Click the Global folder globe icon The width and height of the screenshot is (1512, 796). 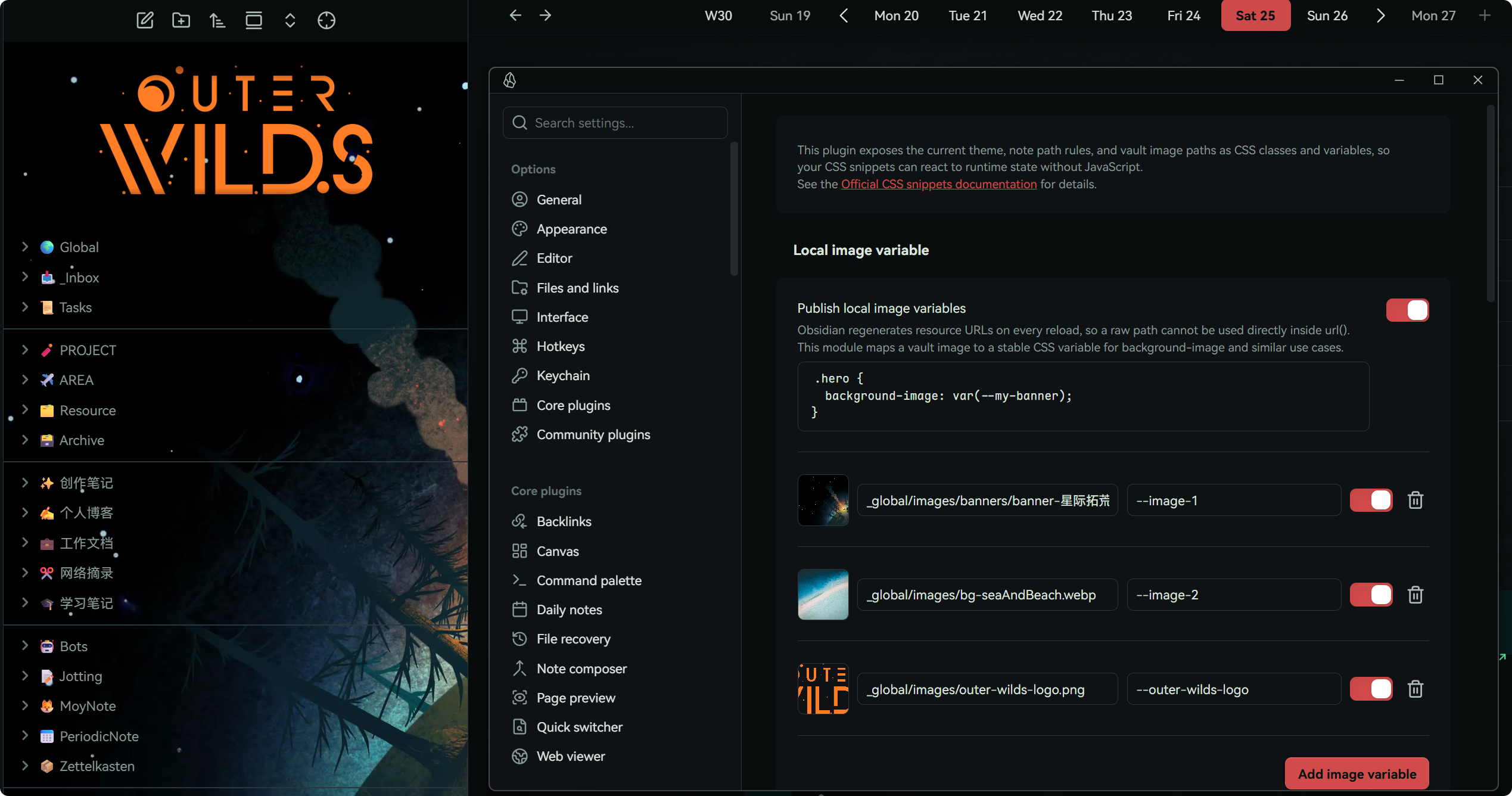click(x=47, y=247)
